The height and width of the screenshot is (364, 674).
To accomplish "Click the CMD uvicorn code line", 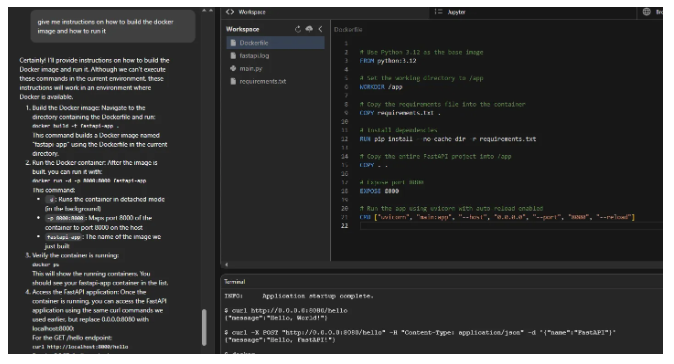I will (497, 217).
